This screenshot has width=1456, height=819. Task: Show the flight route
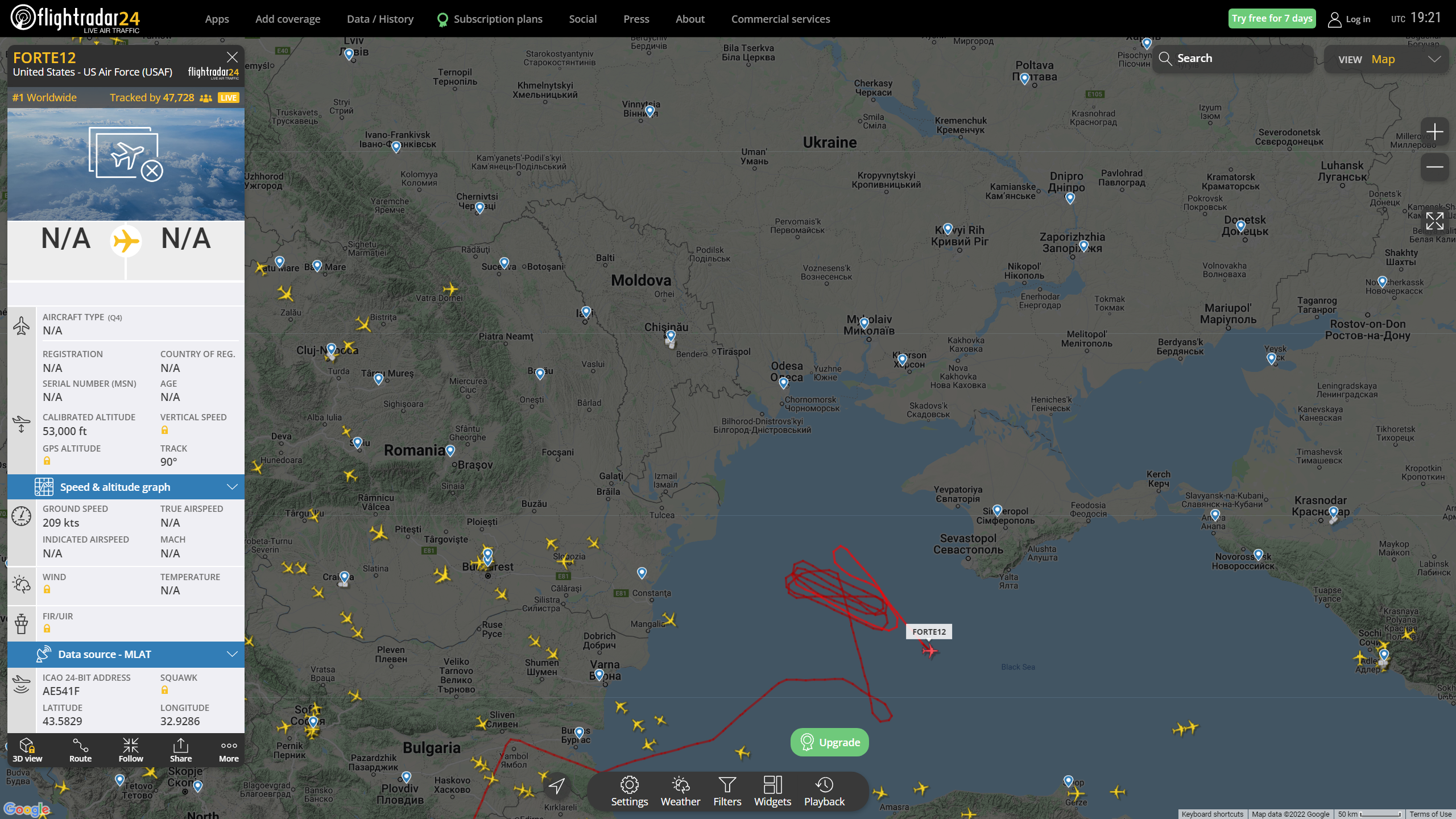click(80, 750)
